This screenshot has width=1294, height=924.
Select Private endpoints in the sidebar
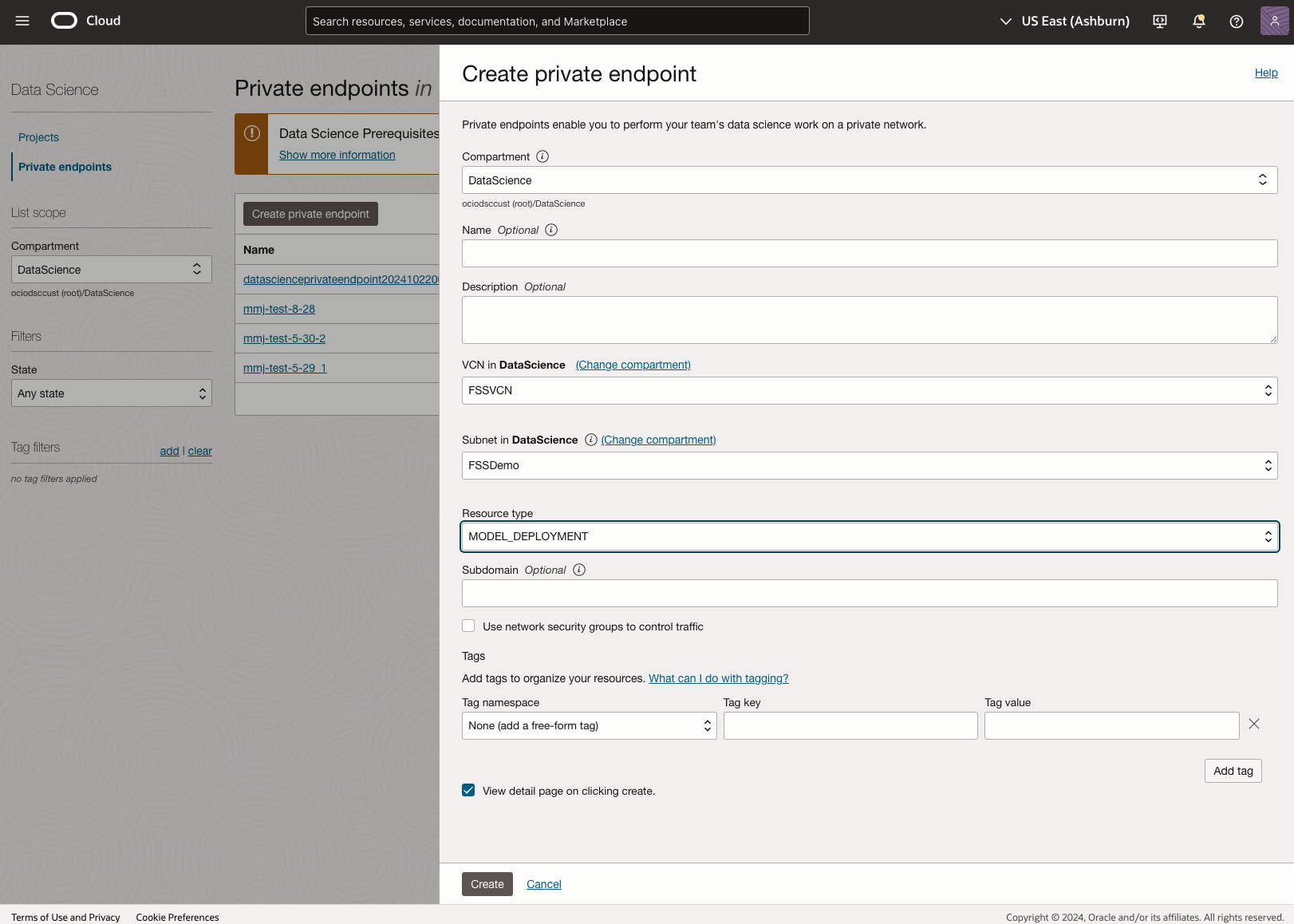(65, 167)
